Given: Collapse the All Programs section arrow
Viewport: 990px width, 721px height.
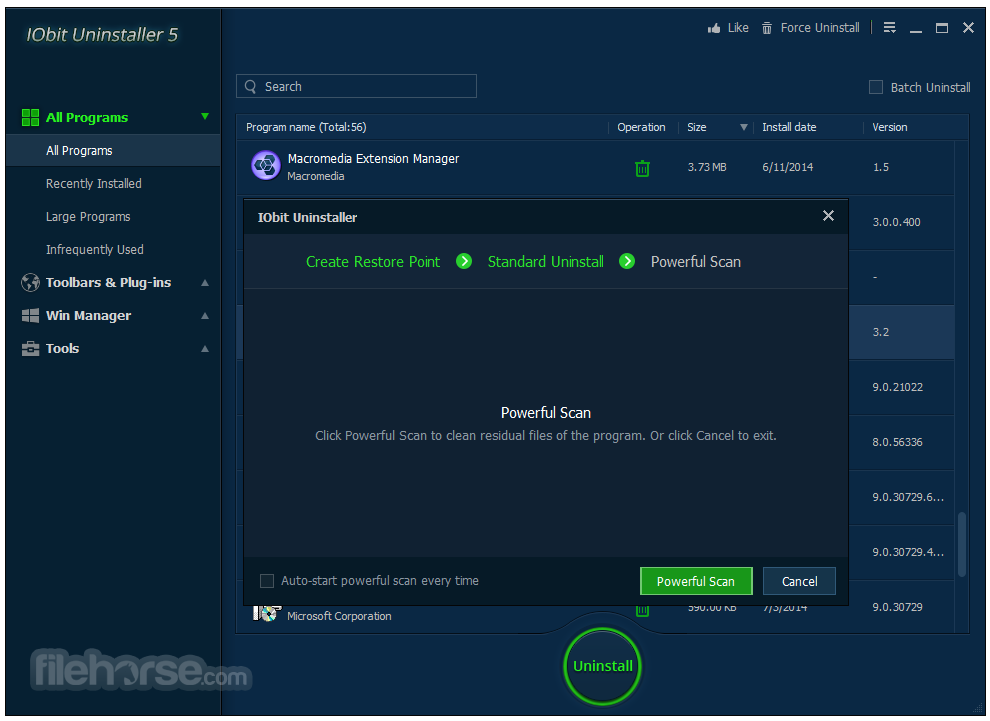Looking at the screenshot, I should 205,116.
